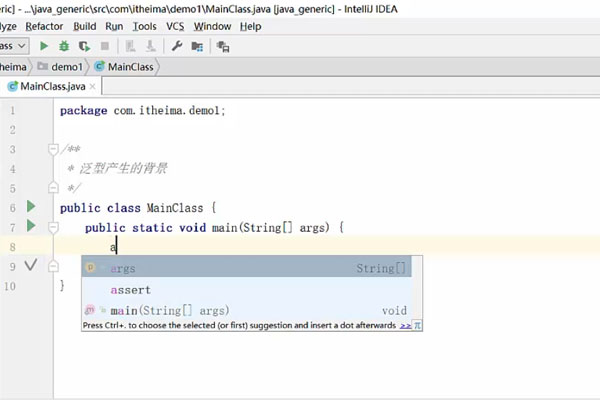Open the VCS menu
The height and width of the screenshot is (400, 600).
175,25
